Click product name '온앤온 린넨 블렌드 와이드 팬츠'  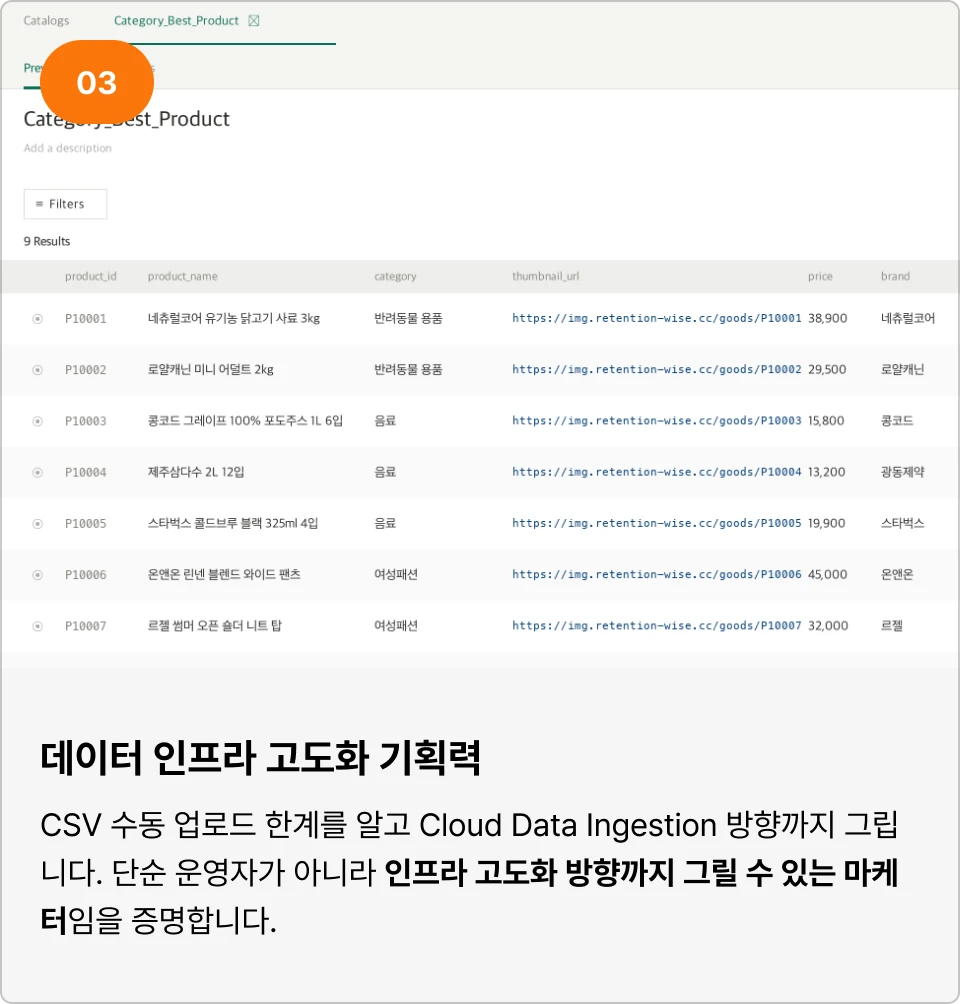click(x=224, y=574)
